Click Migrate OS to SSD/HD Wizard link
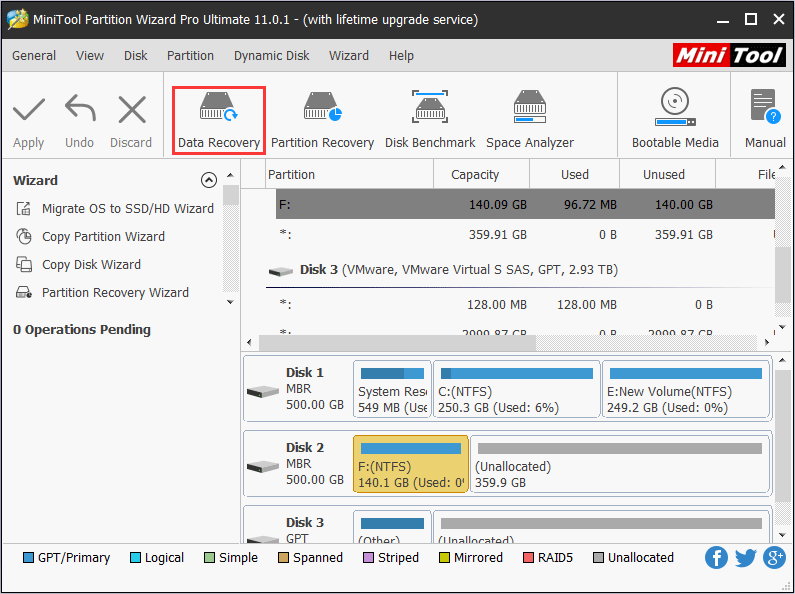 (x=128, y=208)
